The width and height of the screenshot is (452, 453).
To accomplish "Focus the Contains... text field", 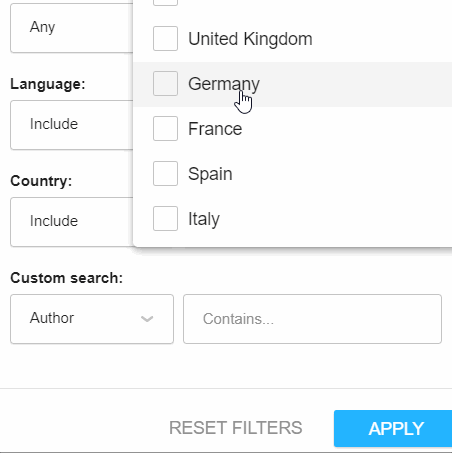I will tap(312, 319).
